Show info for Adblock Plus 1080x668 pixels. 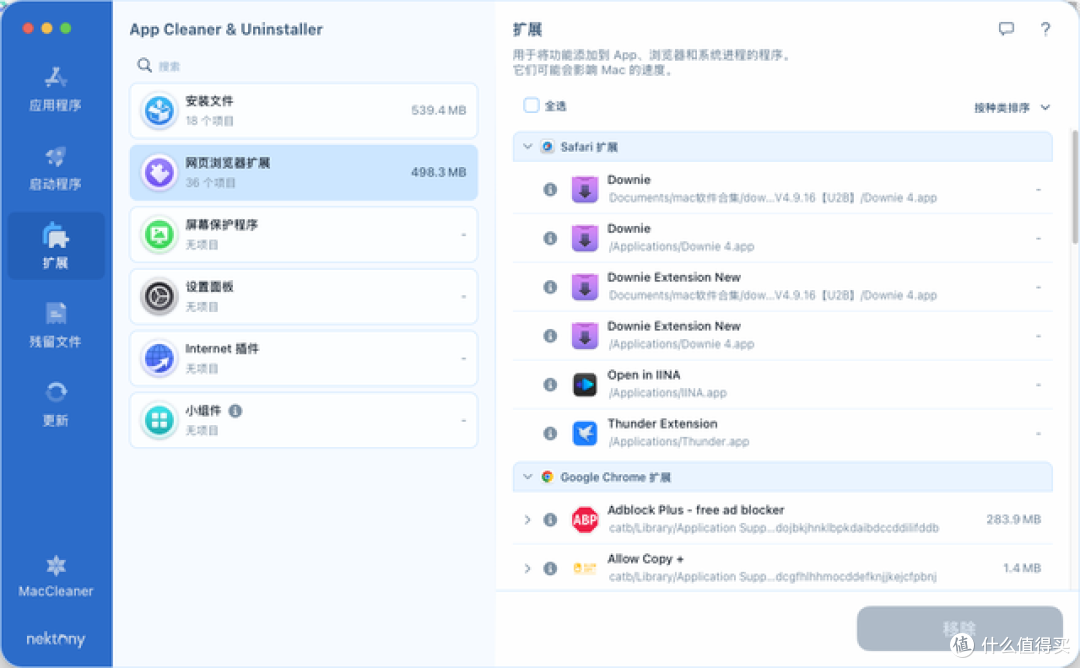click(x=550, y=519)
